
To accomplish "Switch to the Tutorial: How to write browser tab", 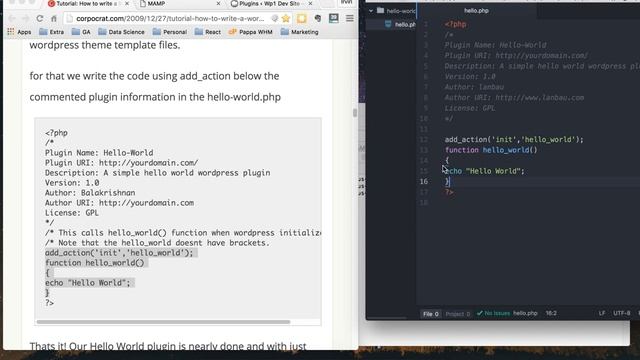I will tap(86, 4).
